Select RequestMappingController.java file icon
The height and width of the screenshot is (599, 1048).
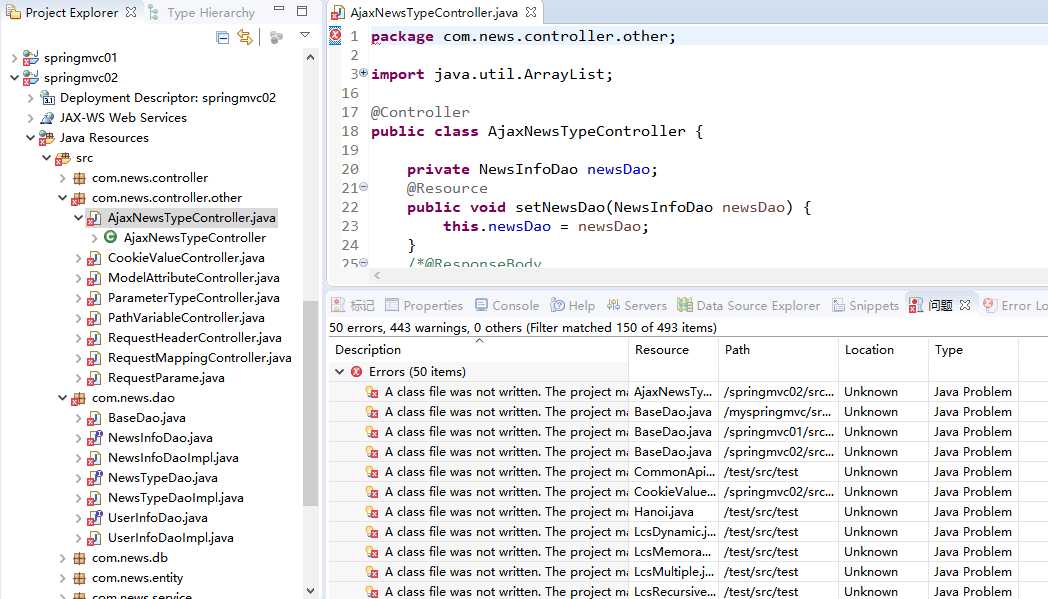[x=94, y=358]
